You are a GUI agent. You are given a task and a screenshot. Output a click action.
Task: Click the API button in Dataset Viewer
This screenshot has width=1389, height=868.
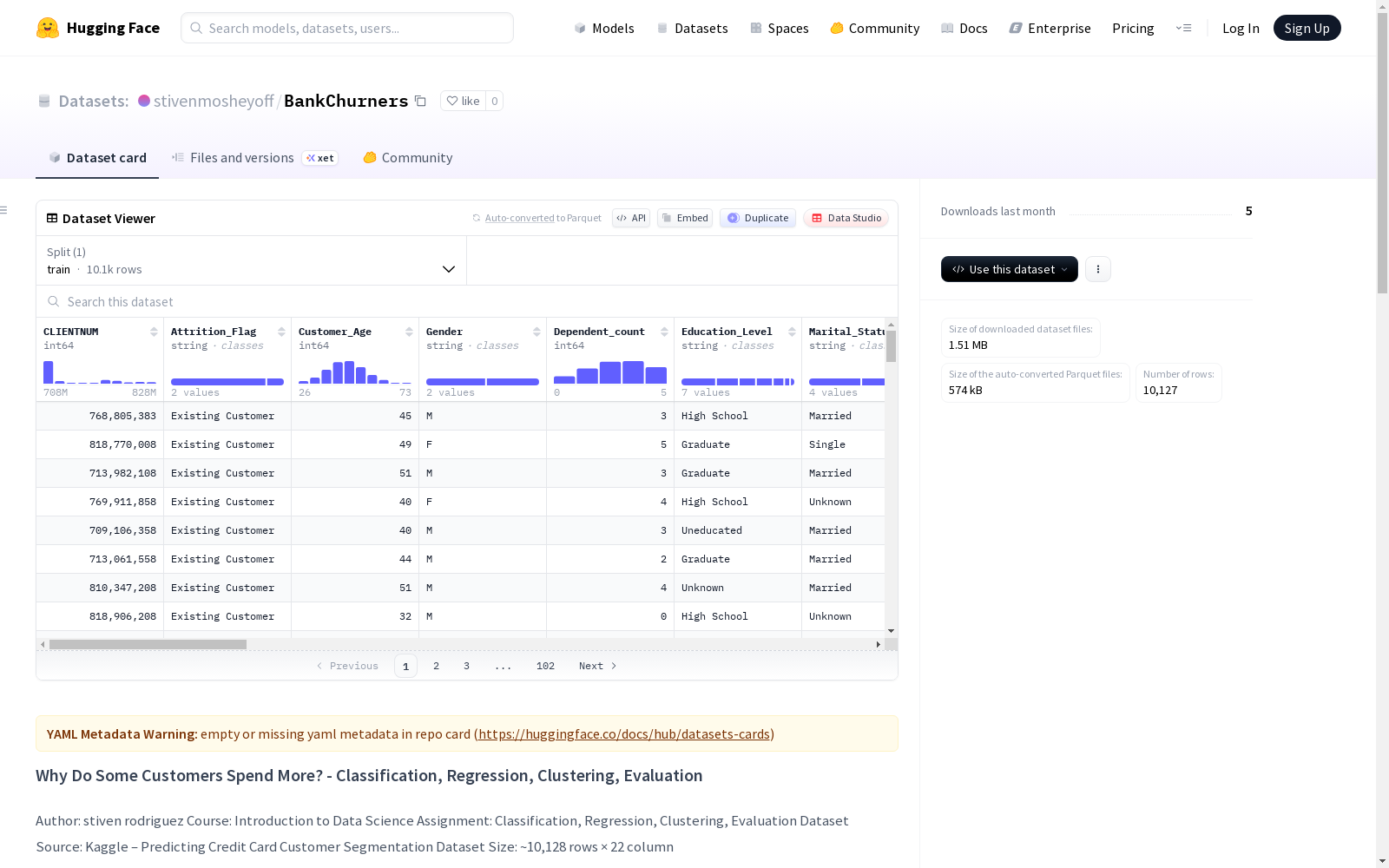point(631,218)
